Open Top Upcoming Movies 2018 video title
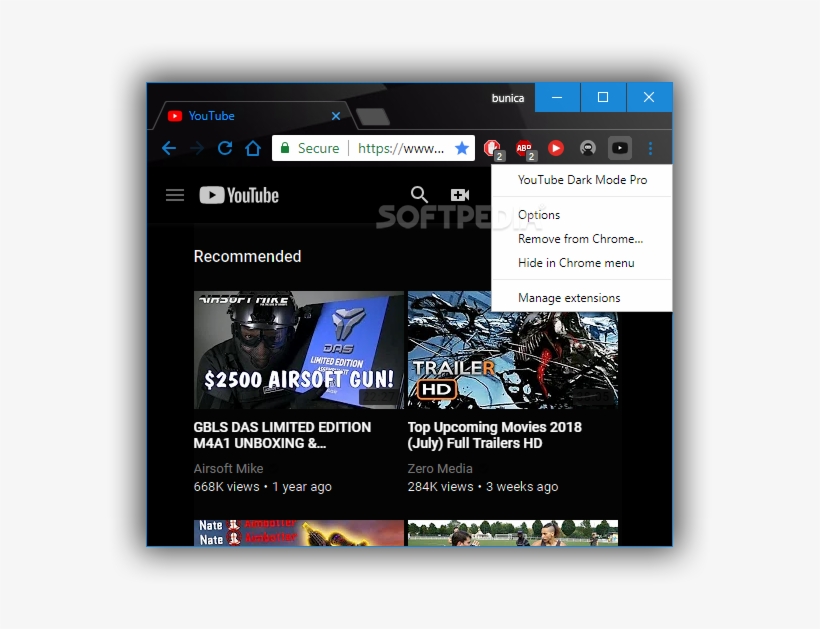 (494, 435)
